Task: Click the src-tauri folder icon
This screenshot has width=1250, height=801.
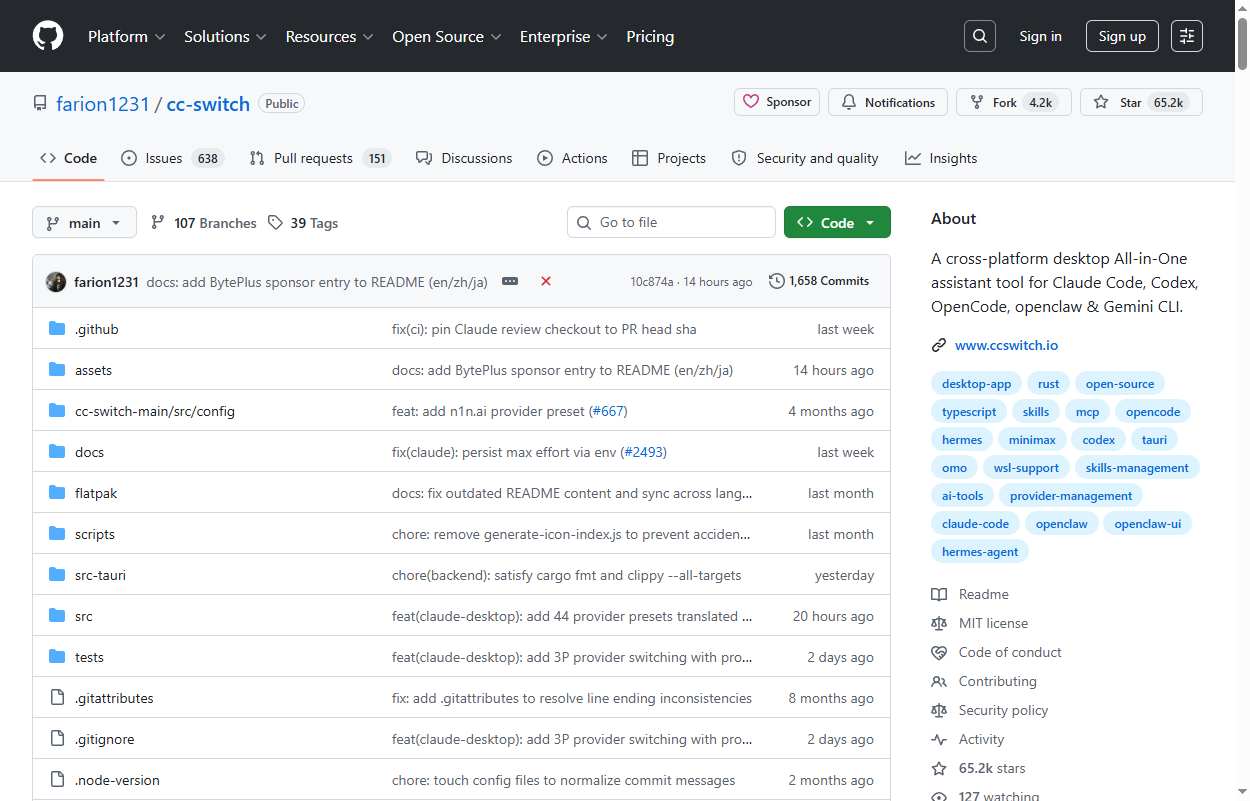Action: click(57, 575)
